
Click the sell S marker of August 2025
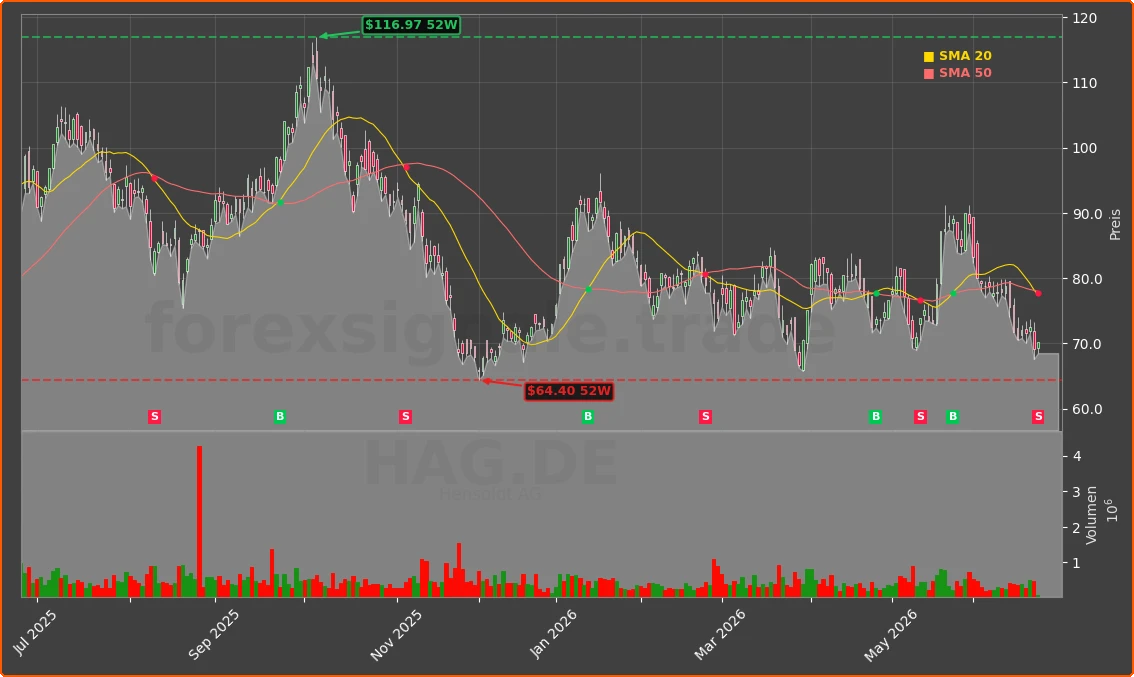[154, 417]
